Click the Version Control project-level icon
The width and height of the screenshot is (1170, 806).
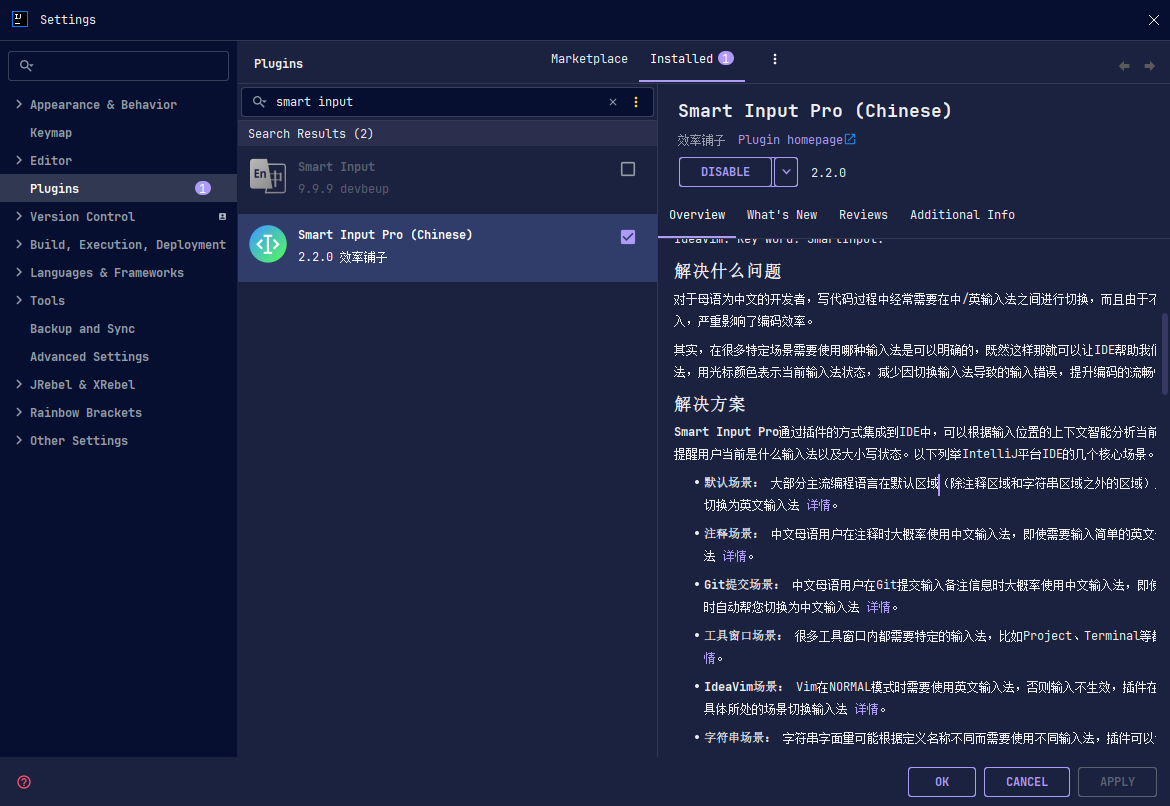pyautogui.click(x=222, y=216)
